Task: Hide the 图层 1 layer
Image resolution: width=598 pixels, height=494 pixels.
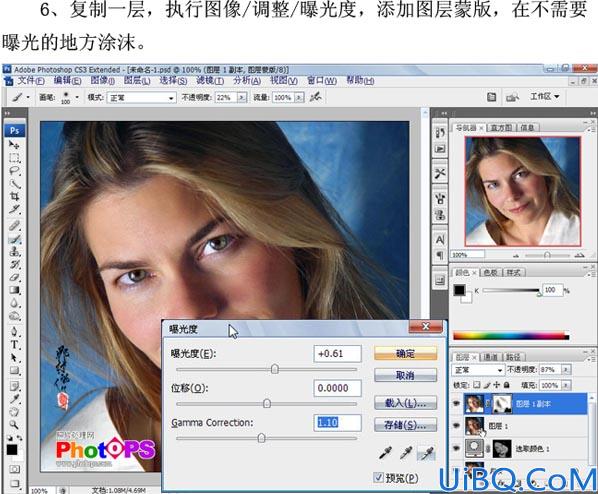Action: click(x=456, y=425)
